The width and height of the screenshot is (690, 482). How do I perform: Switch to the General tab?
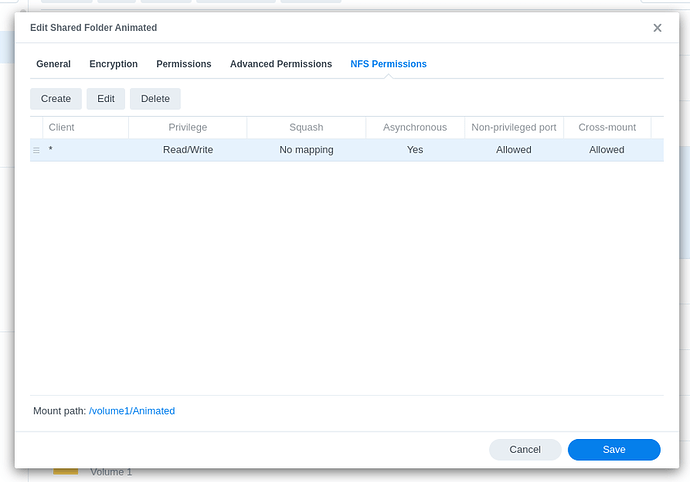tap(53, 64)
